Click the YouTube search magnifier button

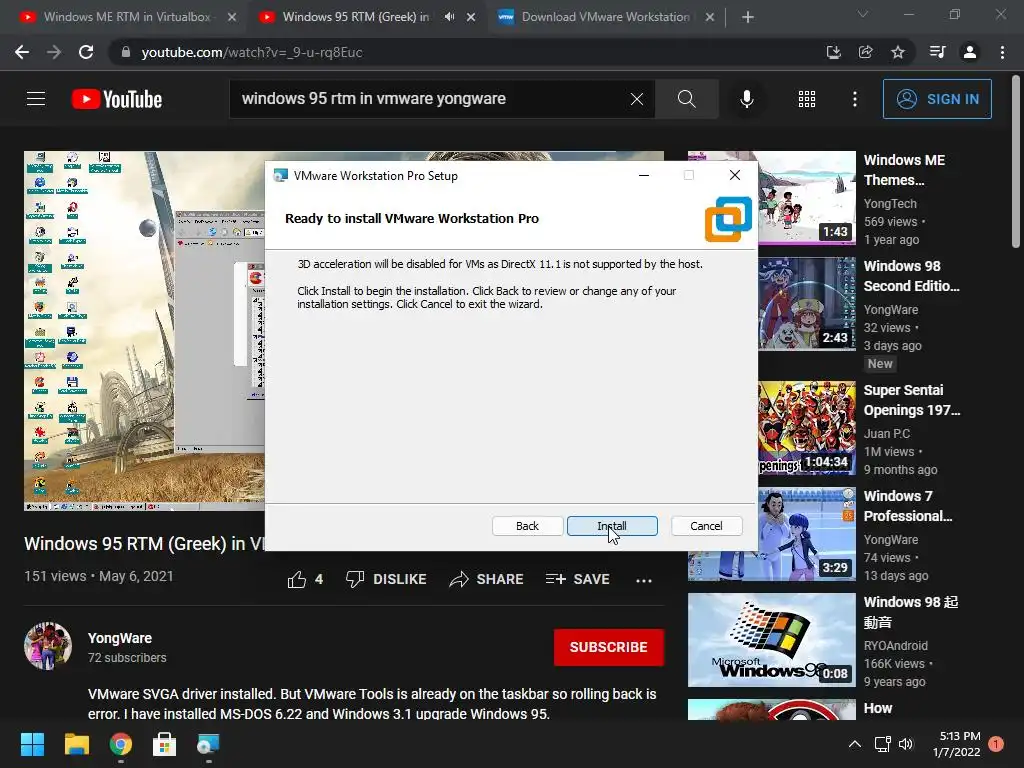point(686,99)
